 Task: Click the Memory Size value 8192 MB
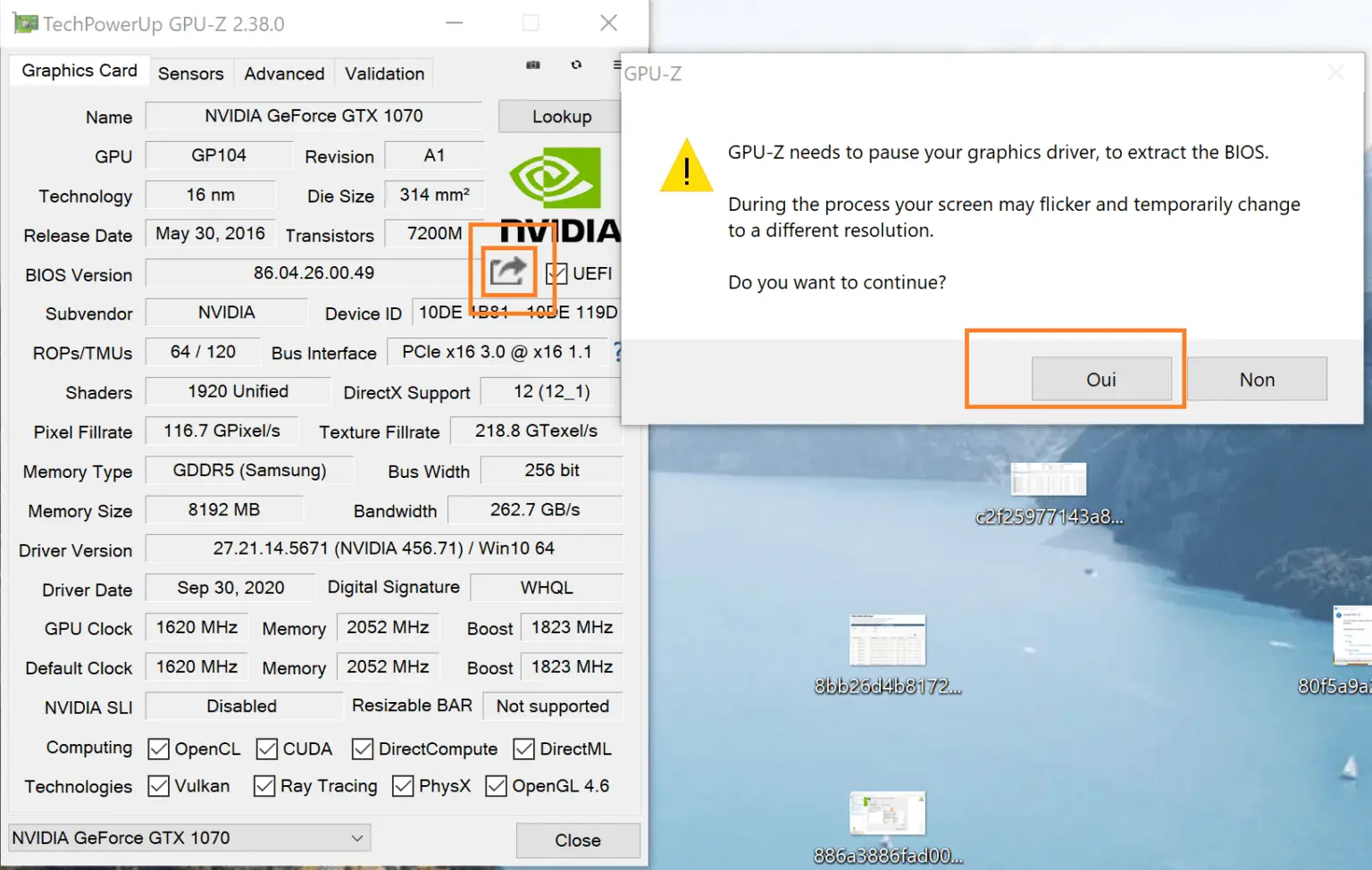click(223, 509)
